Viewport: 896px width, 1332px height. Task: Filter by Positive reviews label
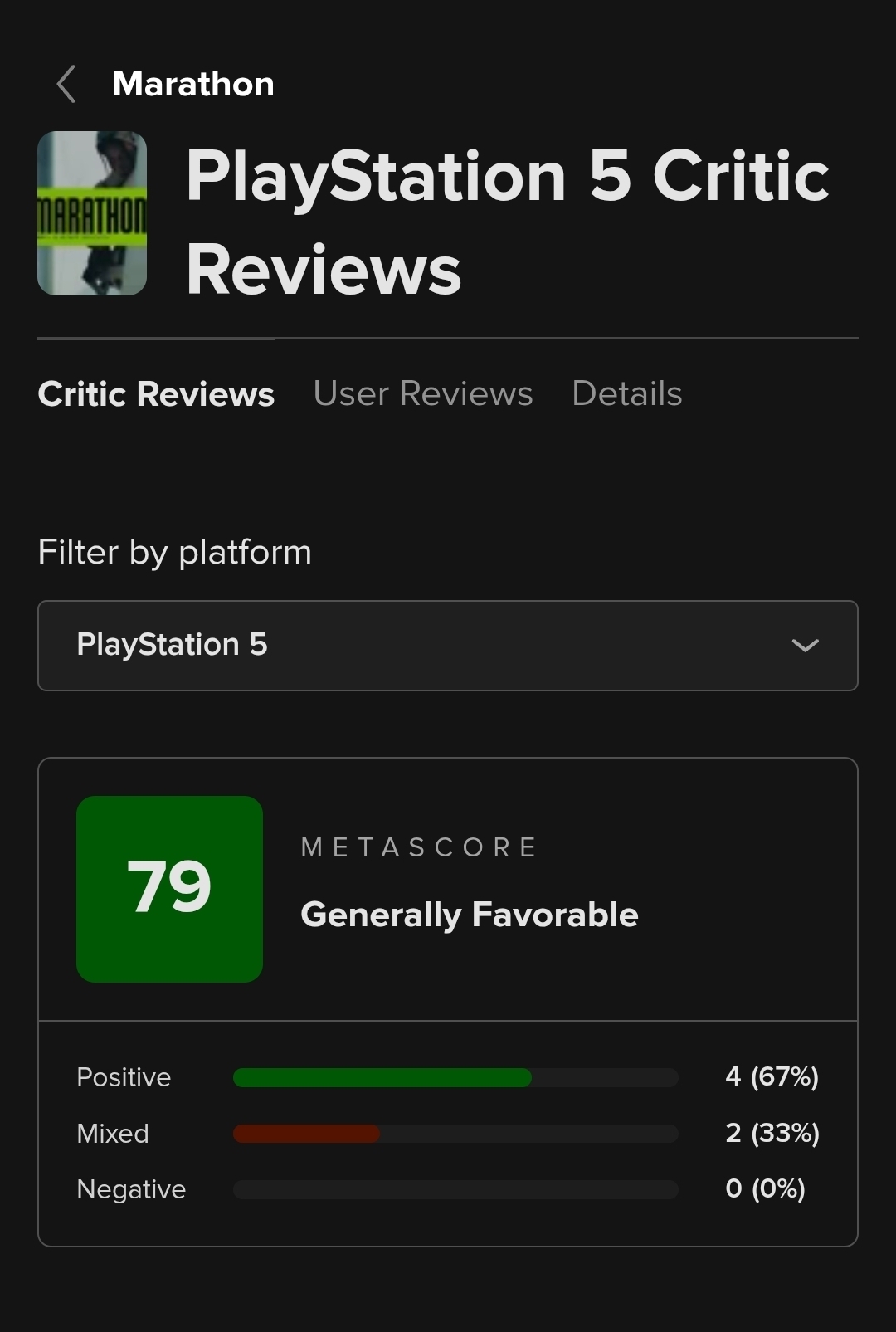(124, 1077)
